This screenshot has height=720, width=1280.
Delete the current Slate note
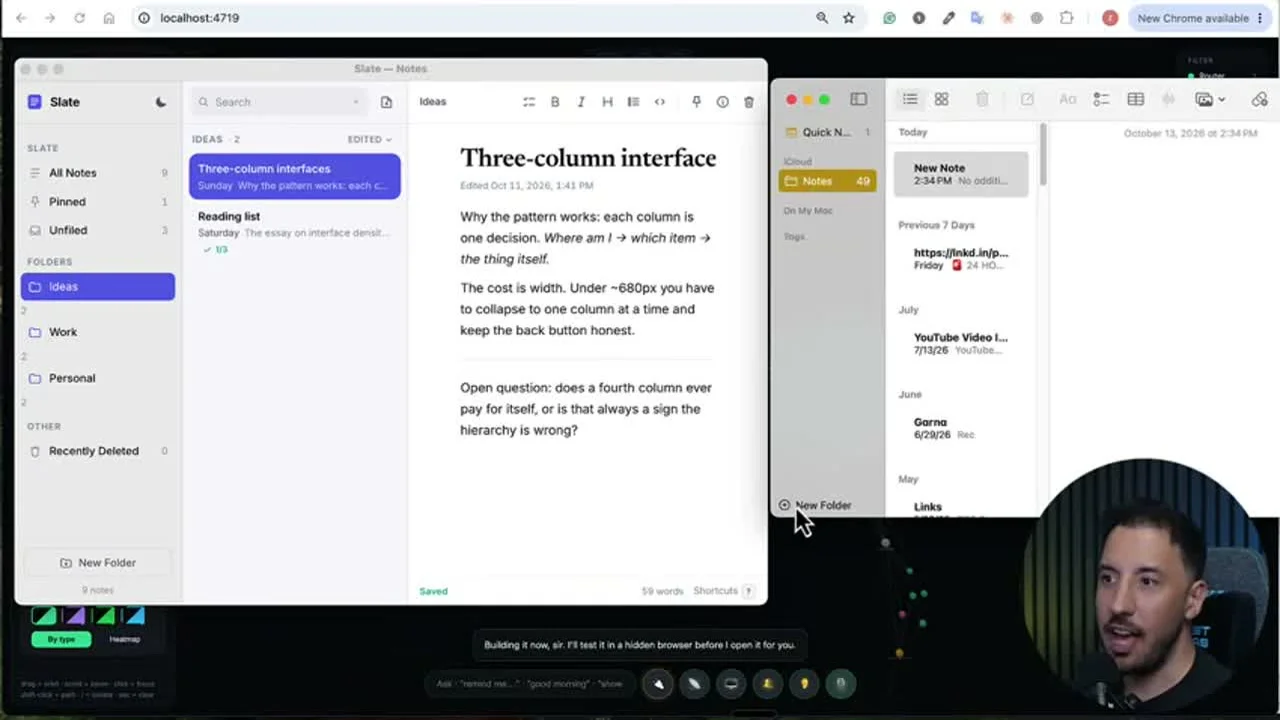tap(749, 102)
